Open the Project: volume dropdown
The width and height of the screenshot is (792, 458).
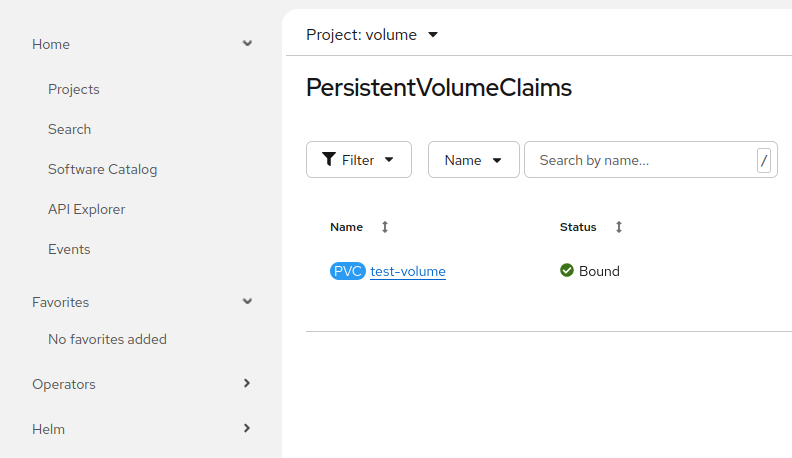click(373, 35)
